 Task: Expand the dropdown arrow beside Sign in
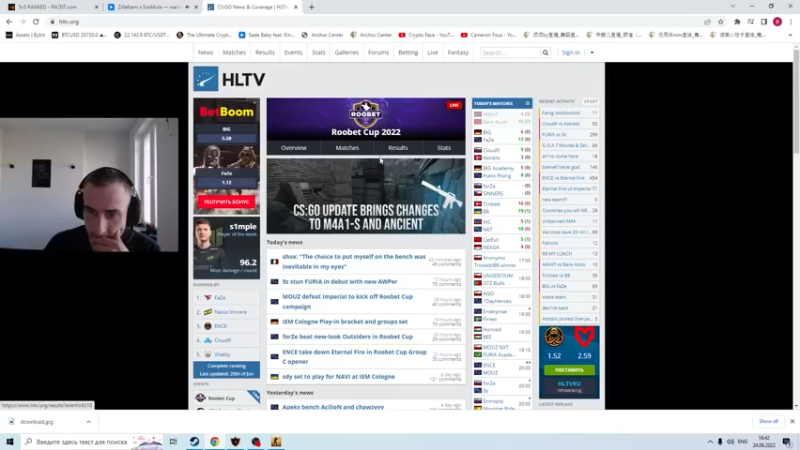[x=592, y=53]
